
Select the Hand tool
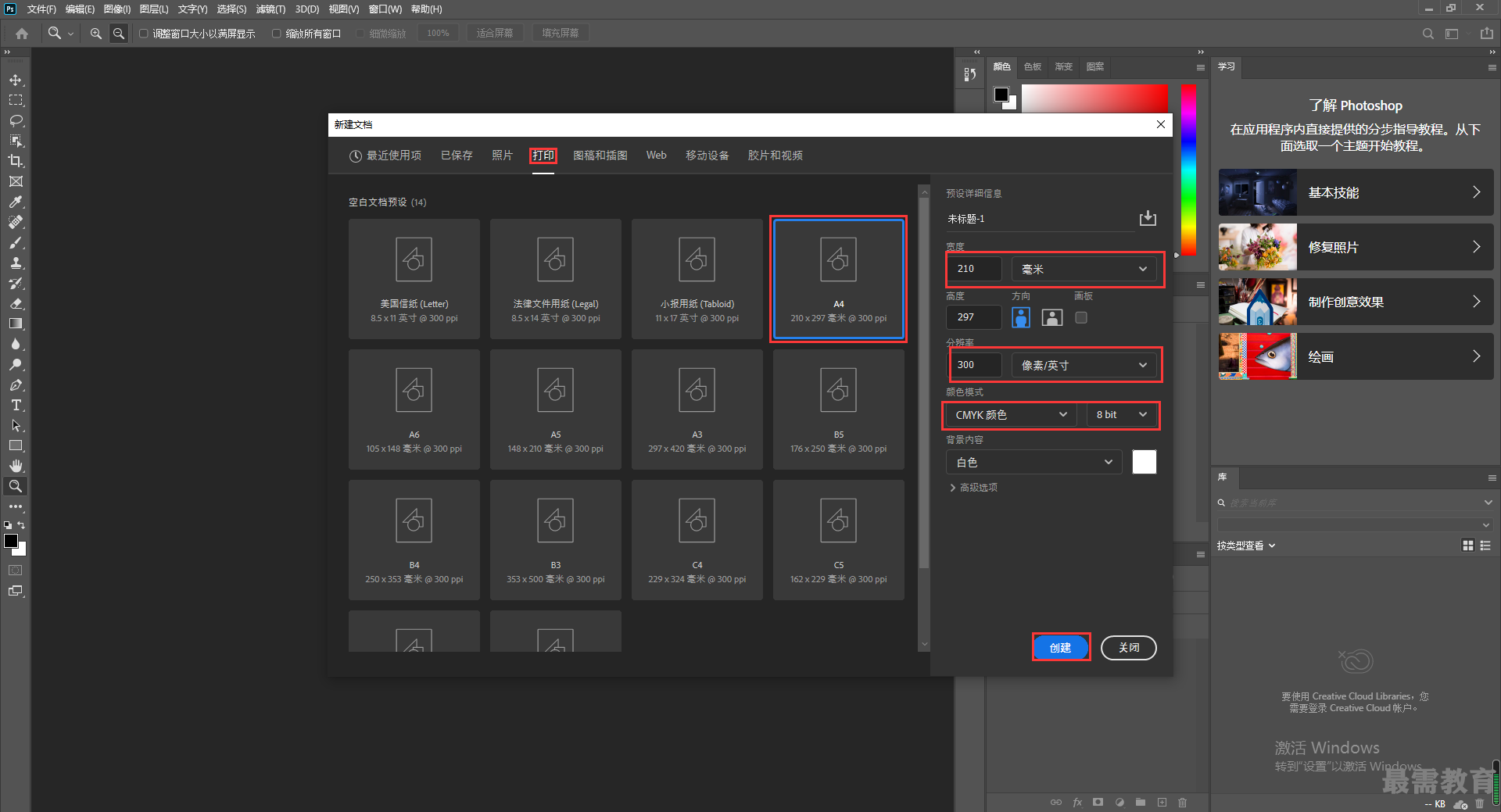click(x=16, y=467)
